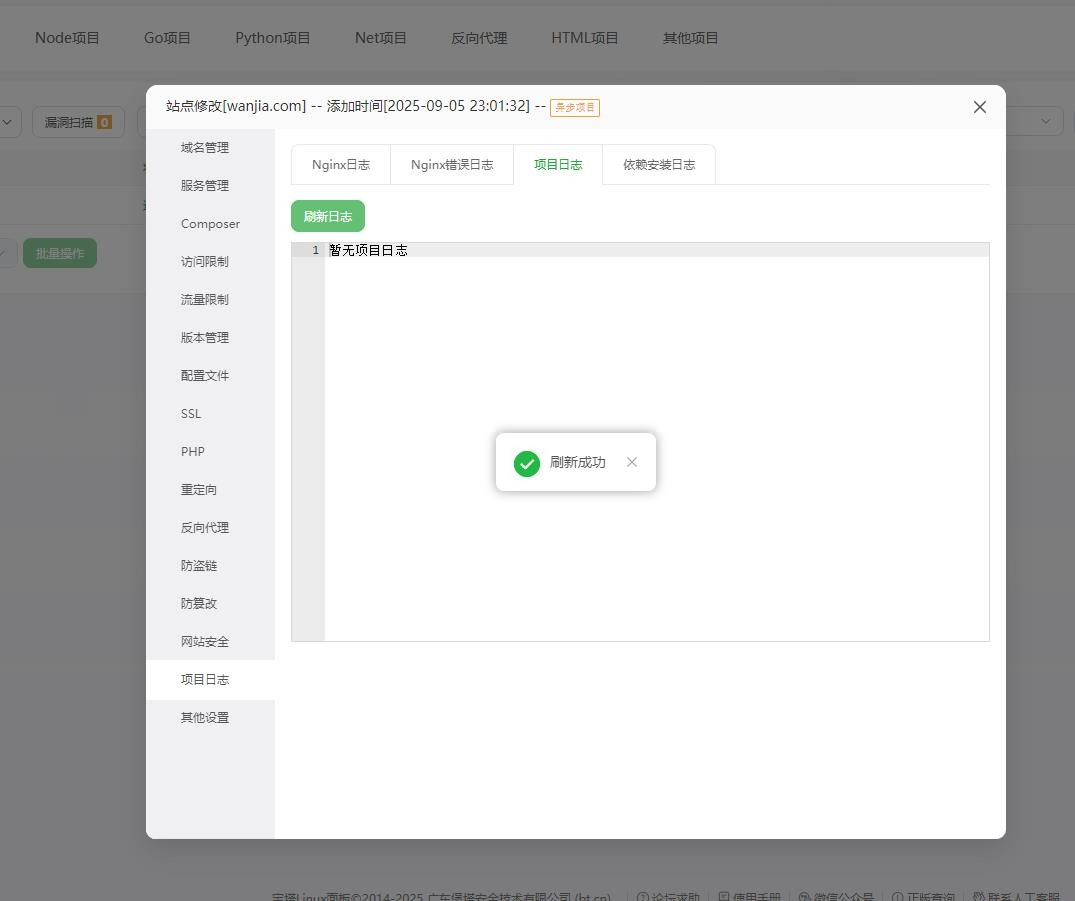The height and width of the screenshot is (901, 1075).
Task: Open 访问限制 settings
Action: [x=205, y=261]
